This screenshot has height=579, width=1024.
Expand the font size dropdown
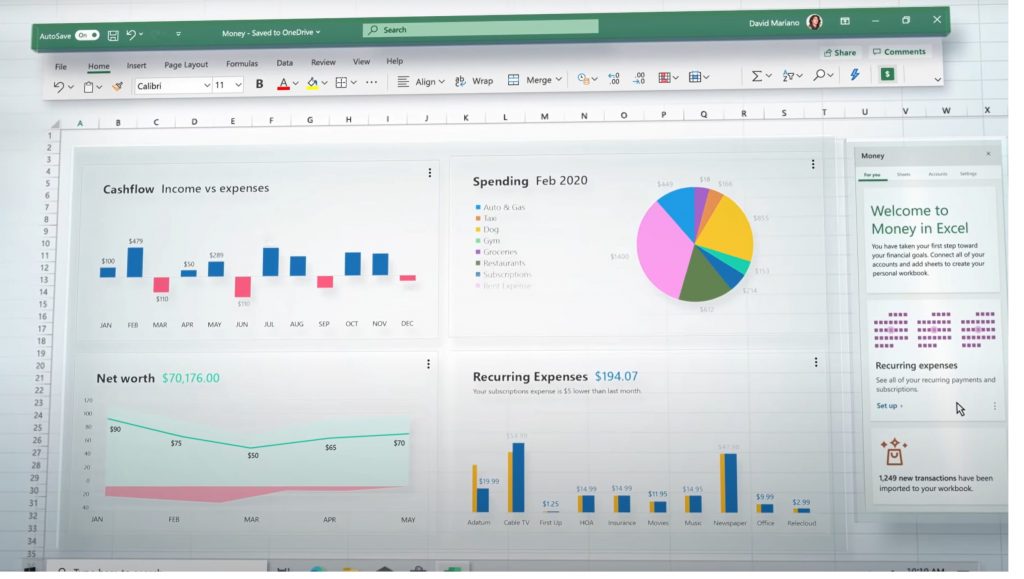pyautogui.click(x=238, y=86)
